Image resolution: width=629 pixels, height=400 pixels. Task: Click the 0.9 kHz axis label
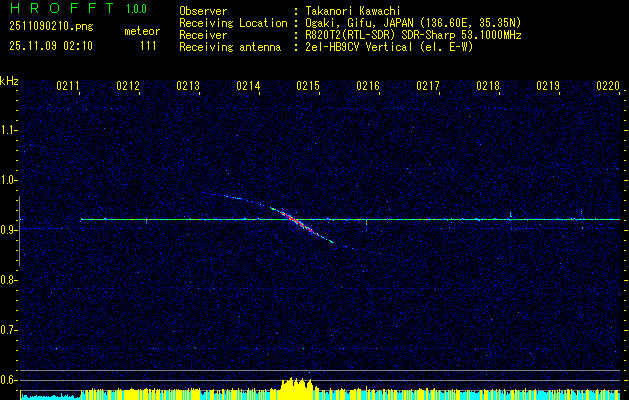tap(8, 230)
